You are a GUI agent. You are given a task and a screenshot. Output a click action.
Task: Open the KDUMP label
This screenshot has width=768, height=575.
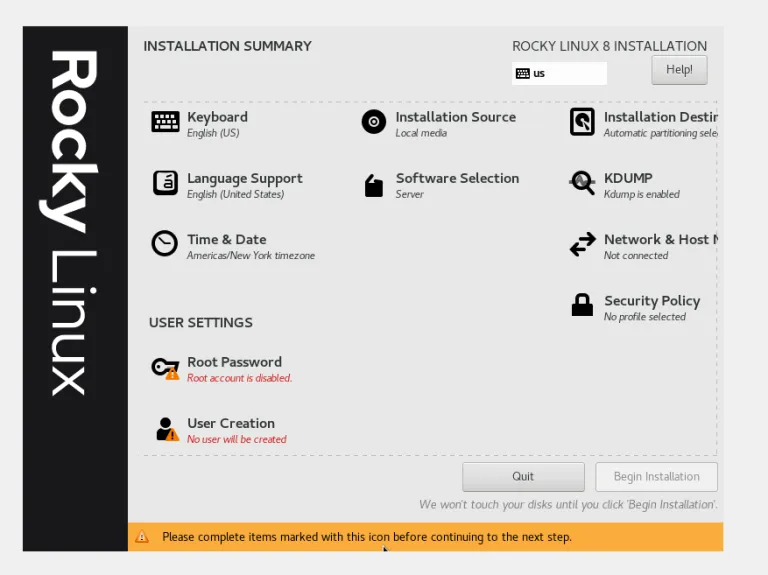[628, 178]
